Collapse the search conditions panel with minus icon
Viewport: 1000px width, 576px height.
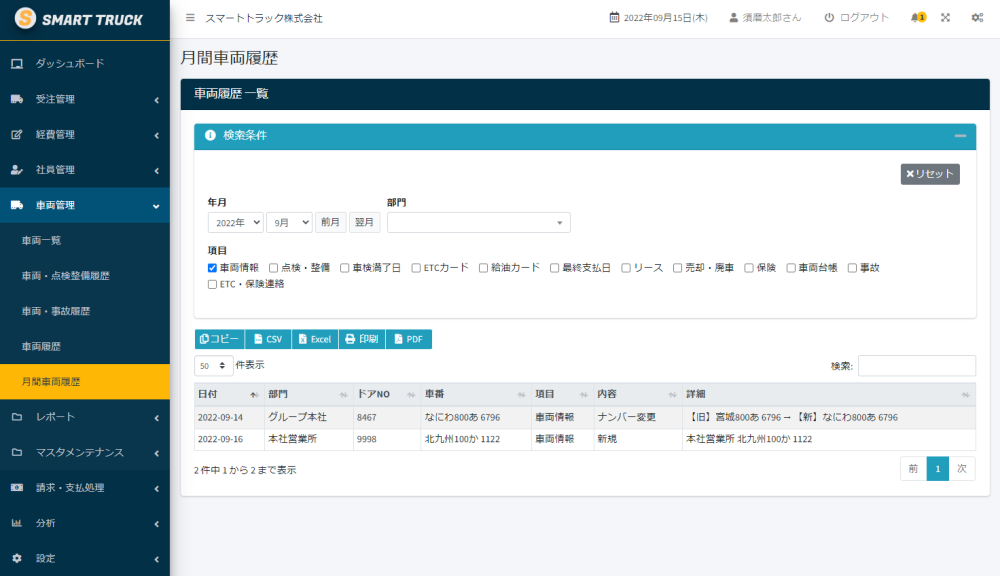960,136
